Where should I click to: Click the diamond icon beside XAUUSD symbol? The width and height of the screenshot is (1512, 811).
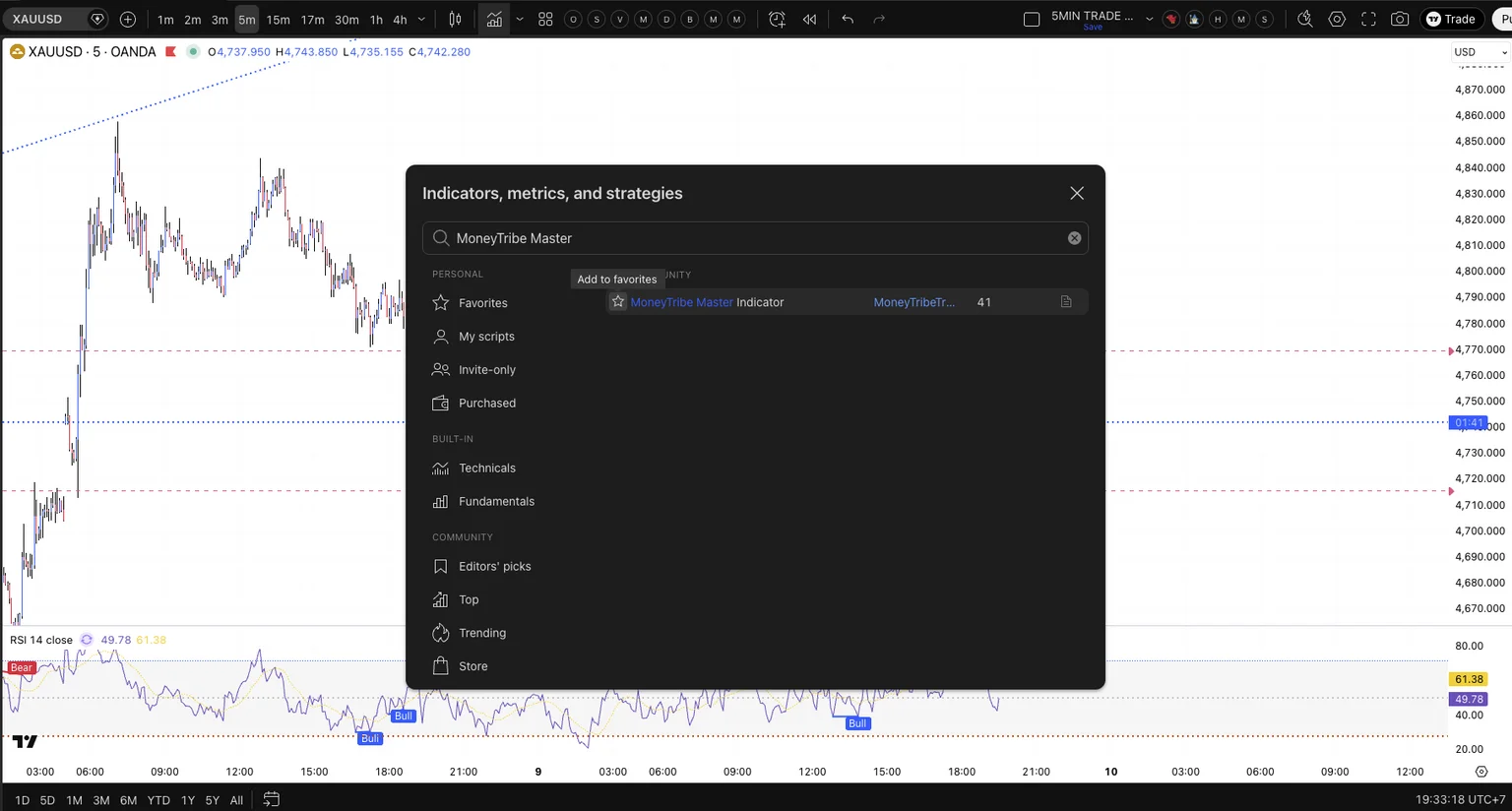point(96,19)
